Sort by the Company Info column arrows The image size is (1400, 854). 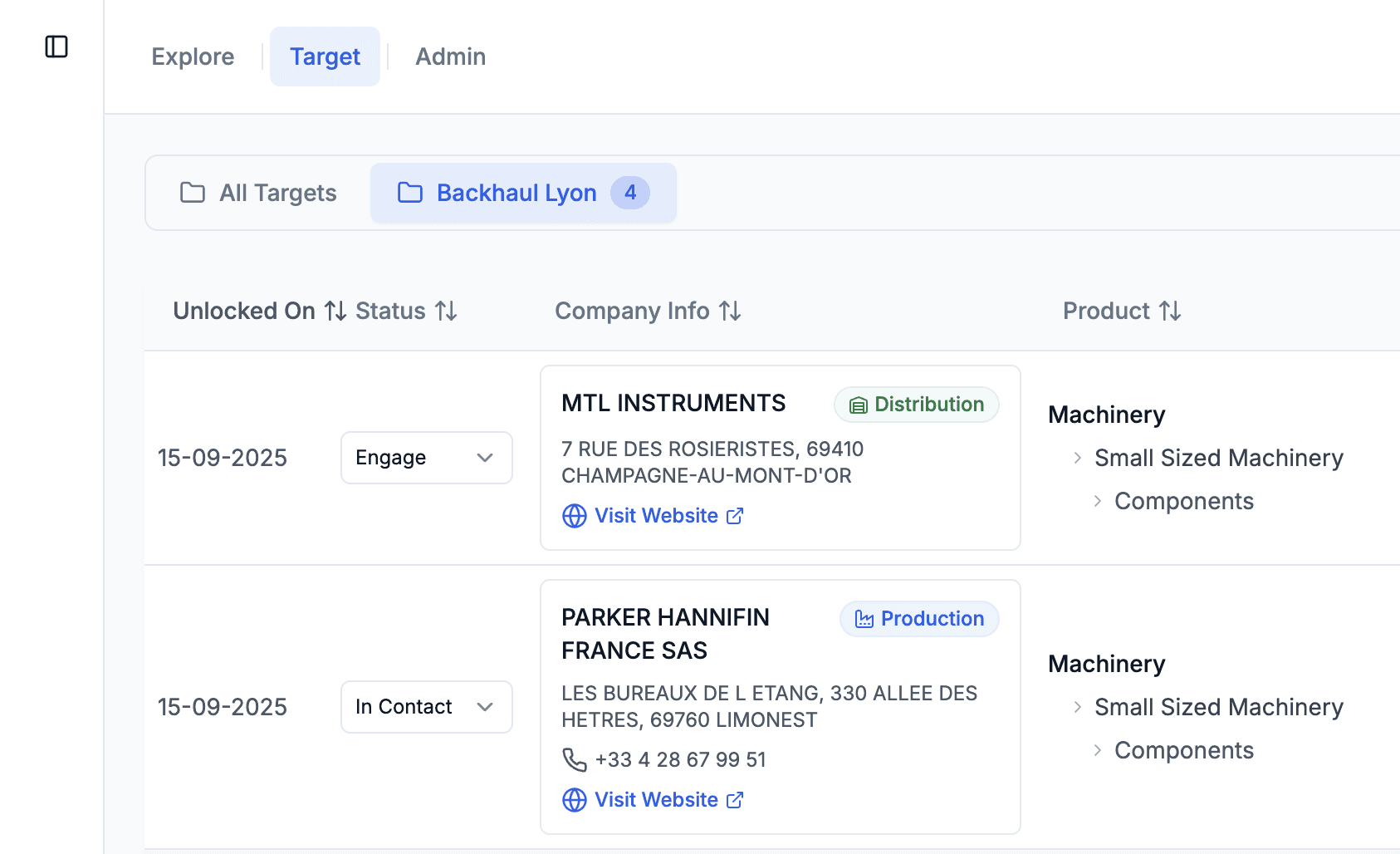pos(730,311)
